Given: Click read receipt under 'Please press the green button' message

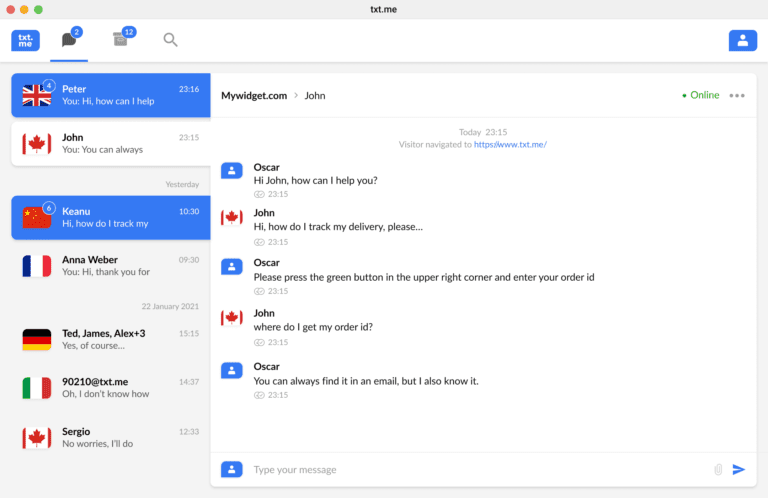Looking at the screenshot, I should coord(259,291).
